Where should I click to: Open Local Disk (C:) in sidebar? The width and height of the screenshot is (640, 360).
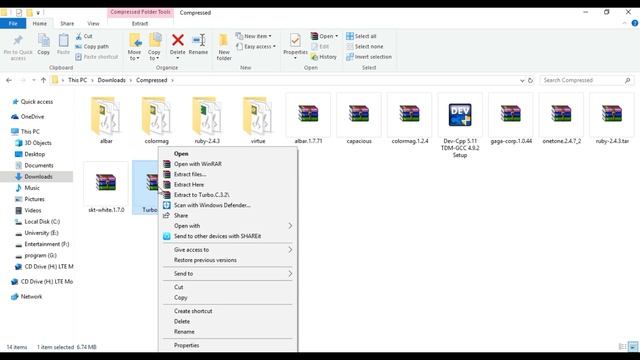coord(42,222)
